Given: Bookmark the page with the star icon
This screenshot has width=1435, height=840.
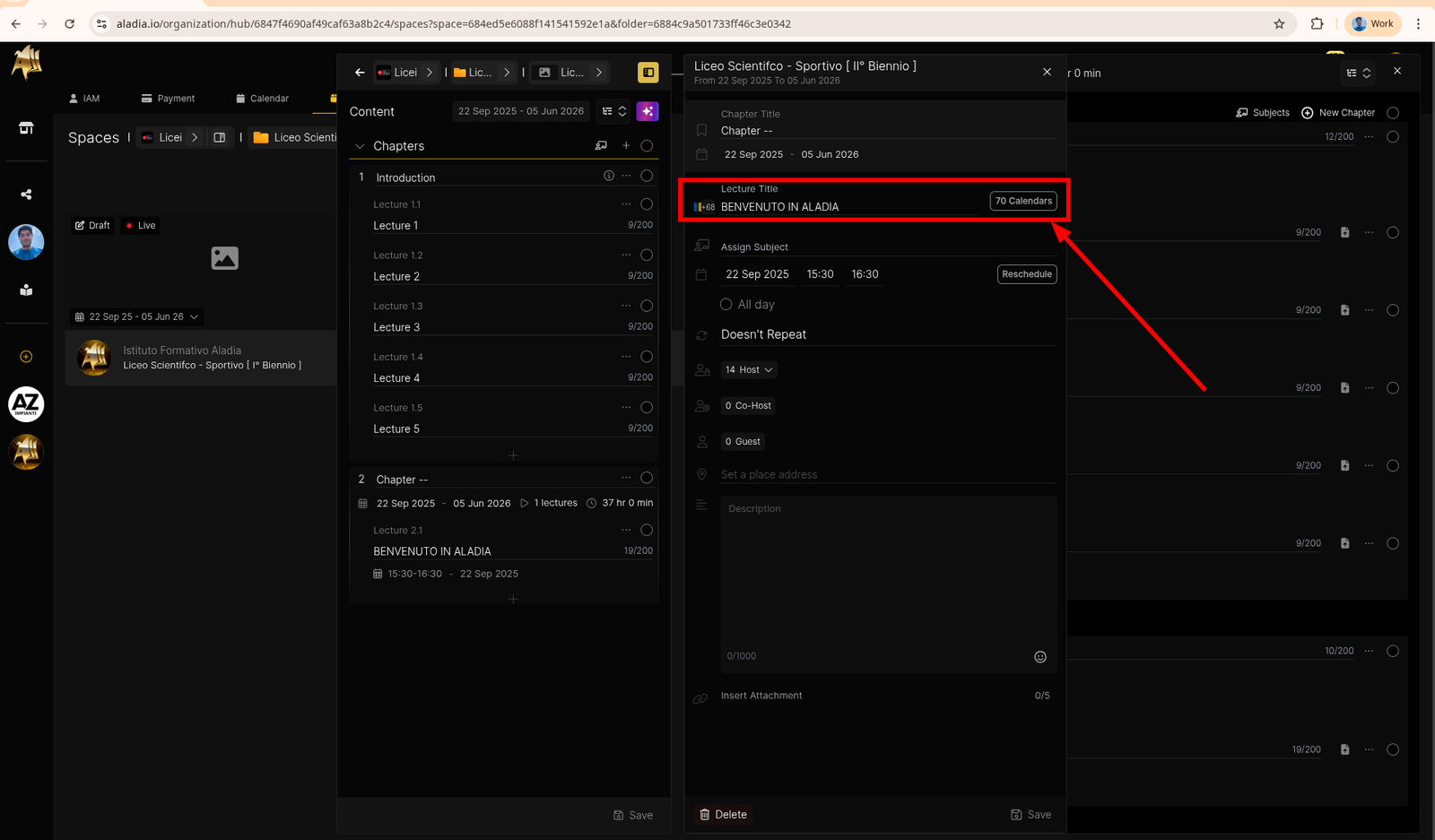Looking at the screenshot, I should pos(1279,24).
